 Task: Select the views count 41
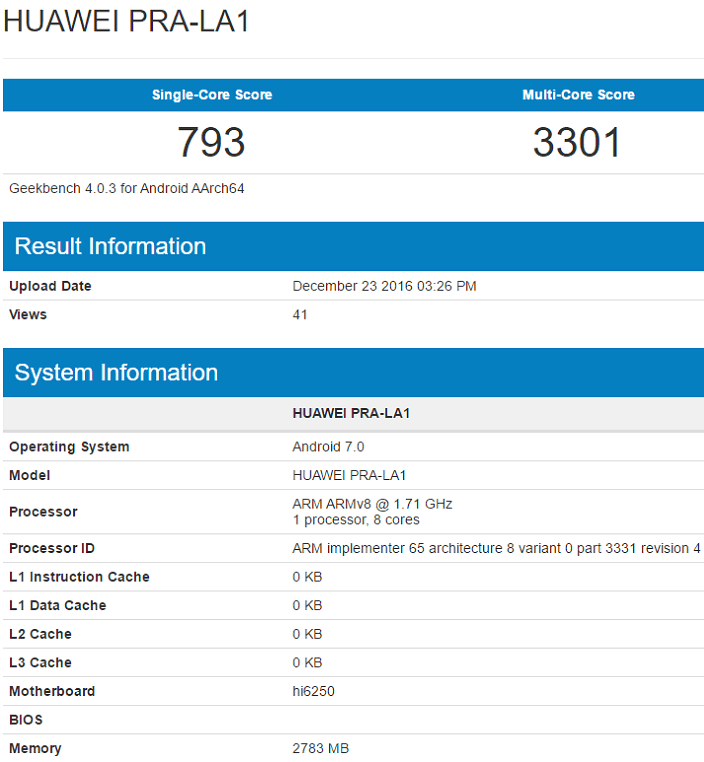(300, 314)
